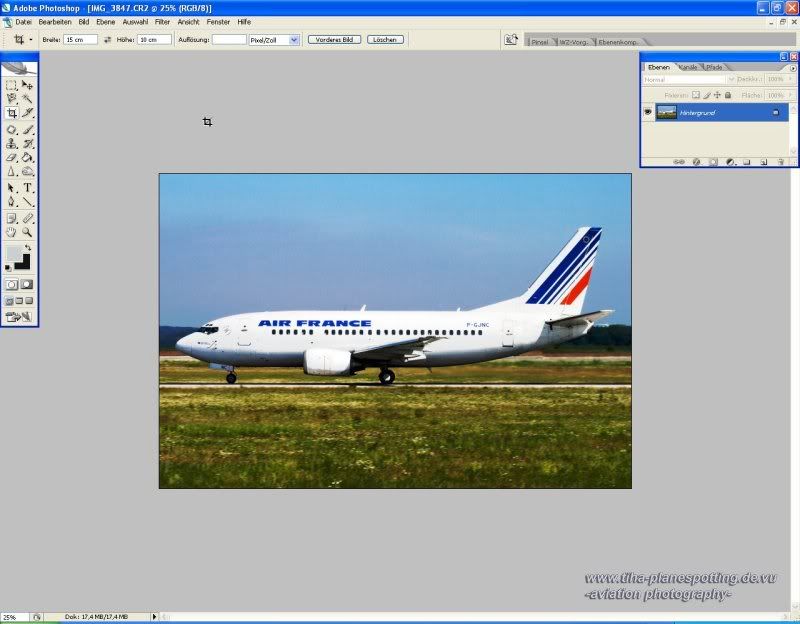The height and width of the screenshot is (624, 800).
Task: Select the Zoom magnifier tool
Action: coord(28,232)
